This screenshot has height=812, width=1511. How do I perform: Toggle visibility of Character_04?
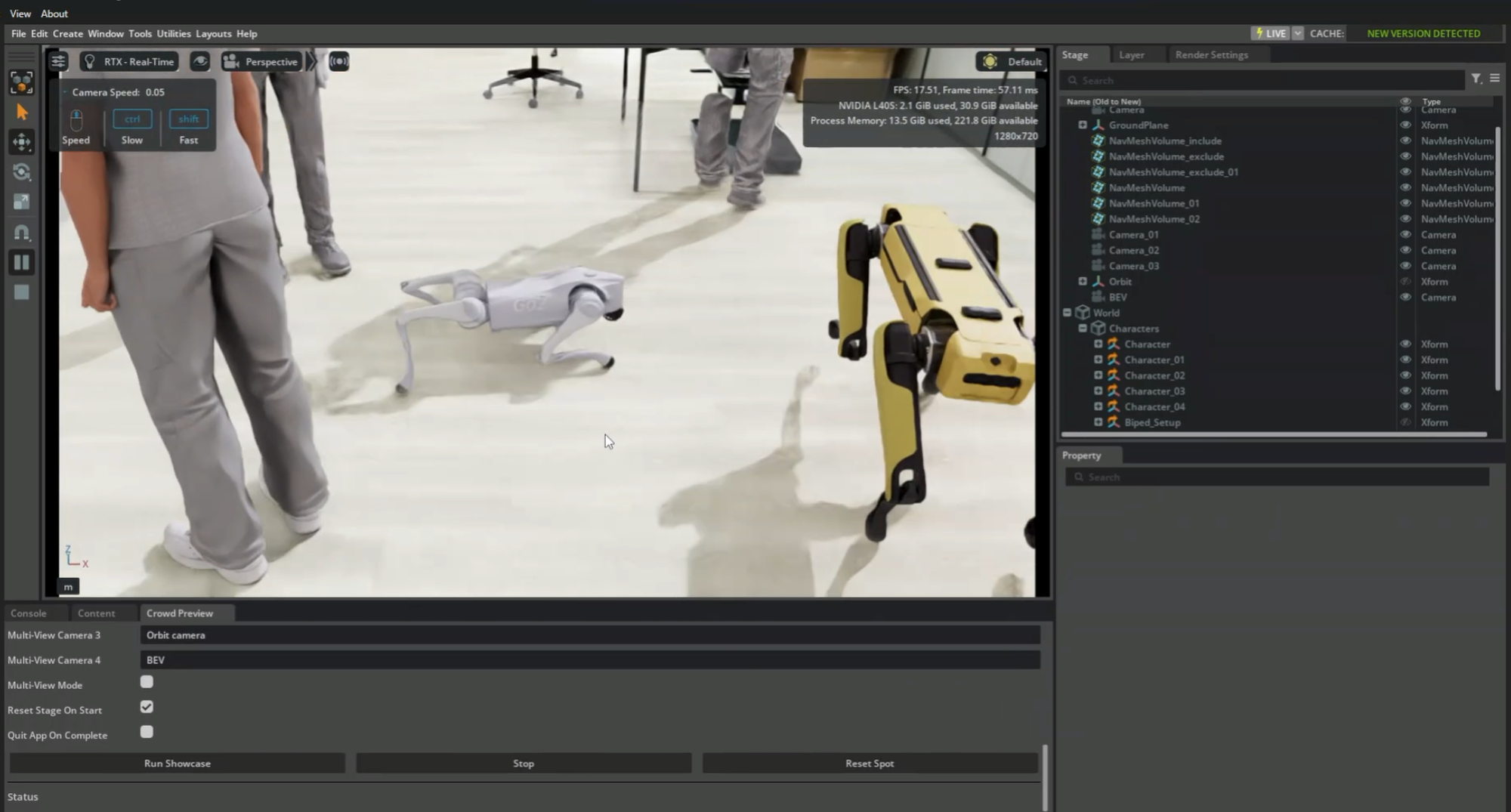click(1405, 406)
